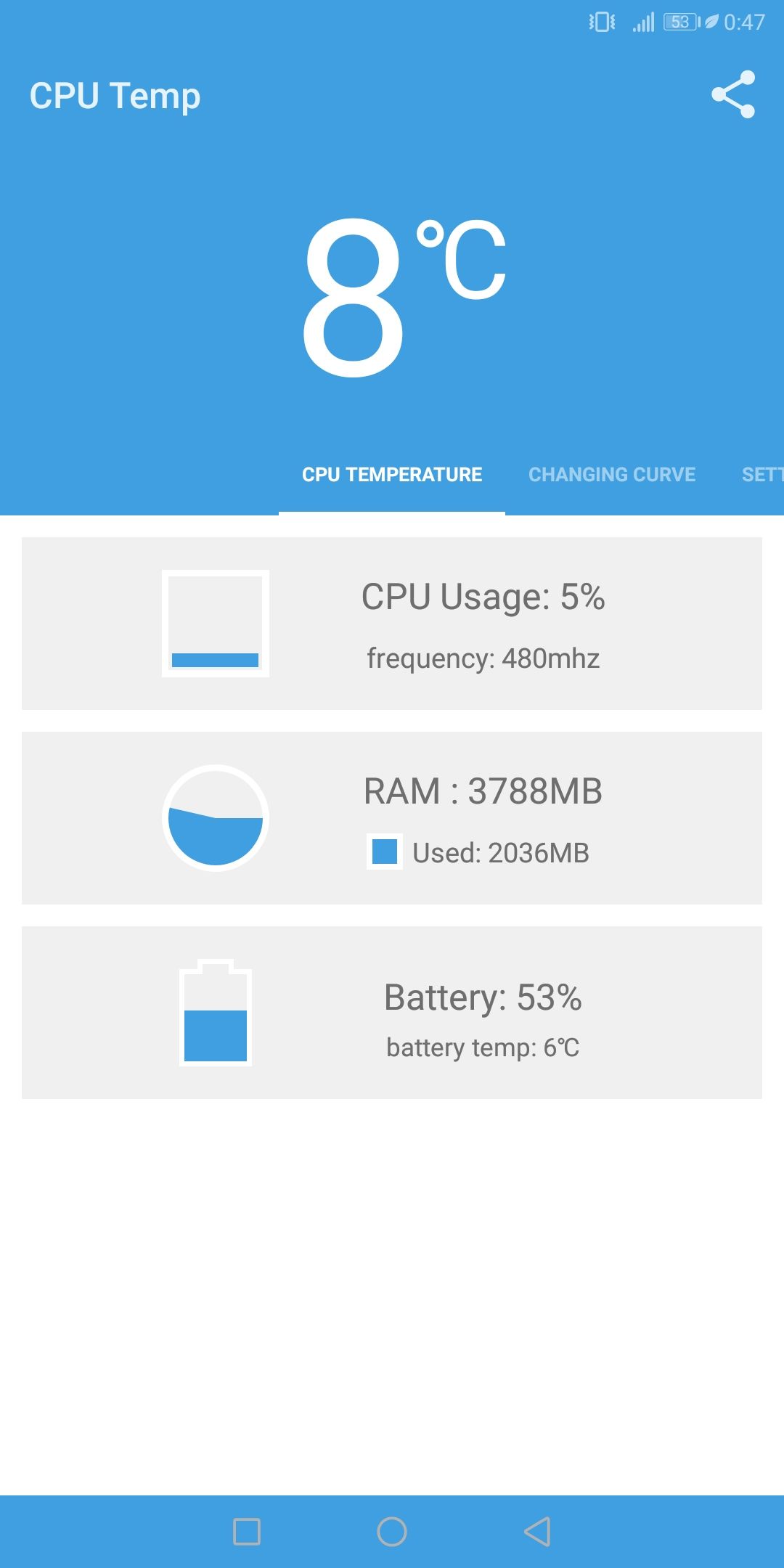
Task: Tap the battery temp 6°C text
Action: [483, 1048]
